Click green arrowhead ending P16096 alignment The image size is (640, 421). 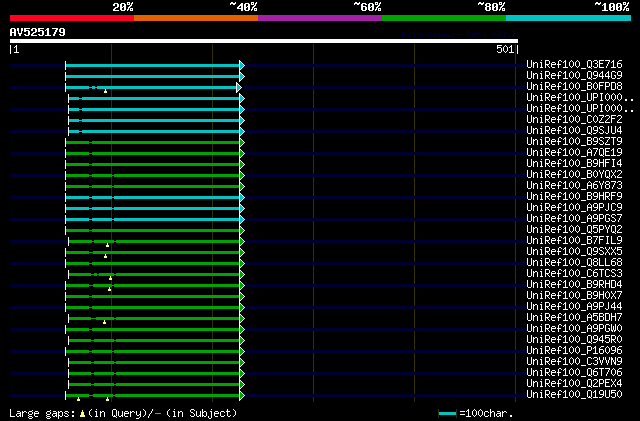tap(242, 352)
